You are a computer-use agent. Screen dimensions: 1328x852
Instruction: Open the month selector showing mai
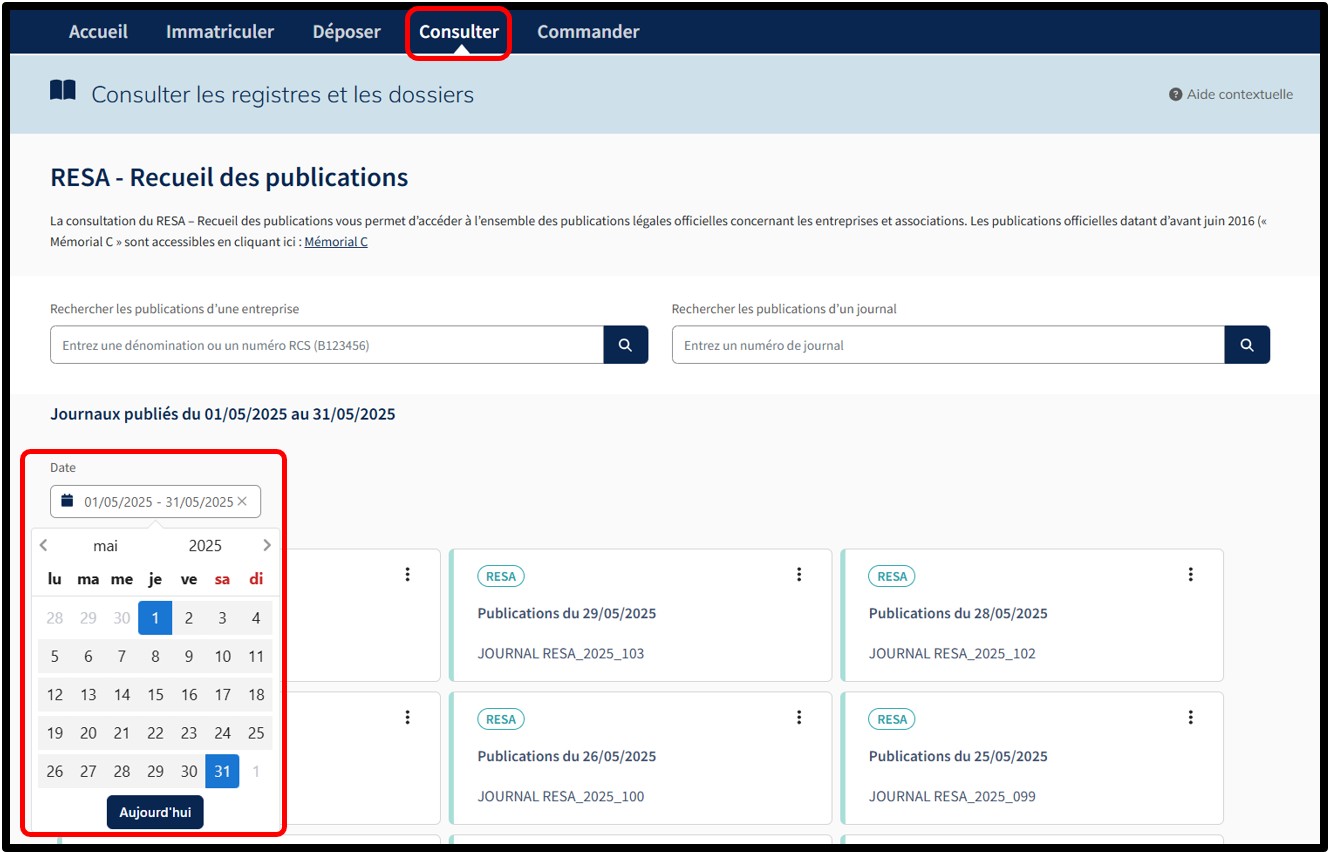(105, 546)
